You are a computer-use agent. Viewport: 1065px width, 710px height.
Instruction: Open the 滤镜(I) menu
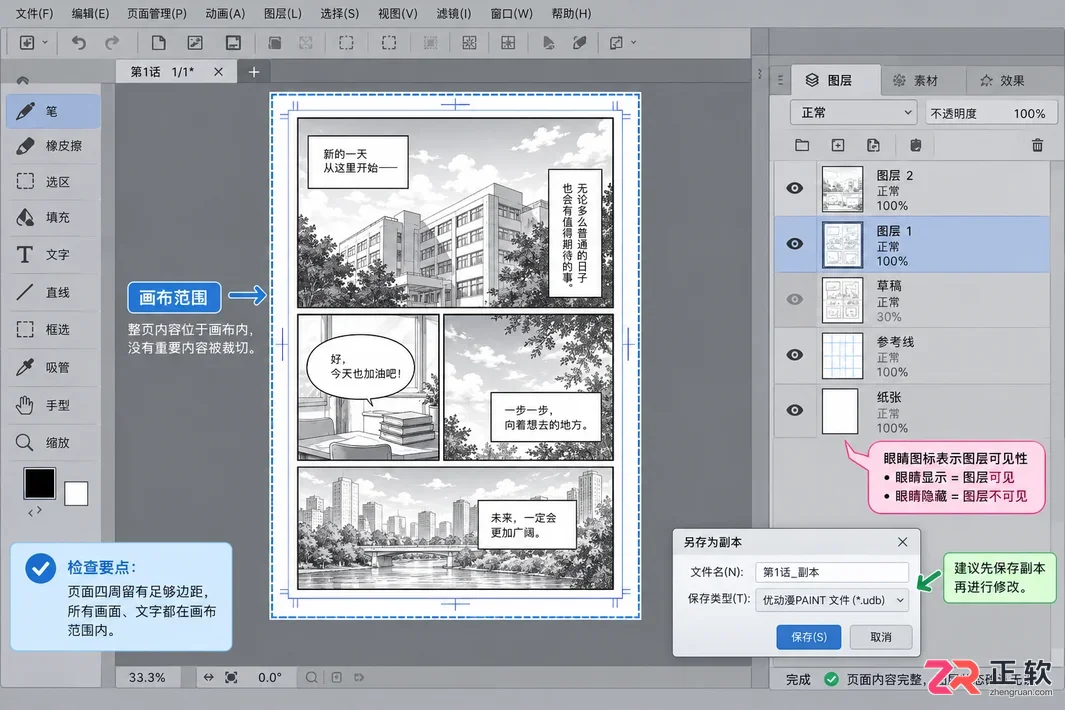(x=453, y=13)
